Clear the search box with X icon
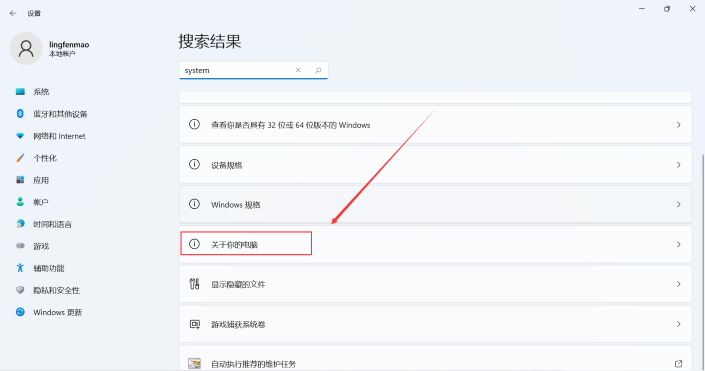This screenshot has width=705, height=371. (298, 70)
